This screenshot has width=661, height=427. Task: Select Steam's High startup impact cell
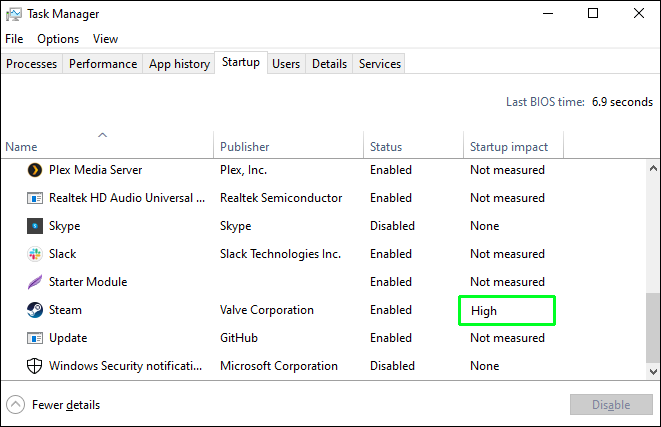pyautogui.click(x=507, y=310)
